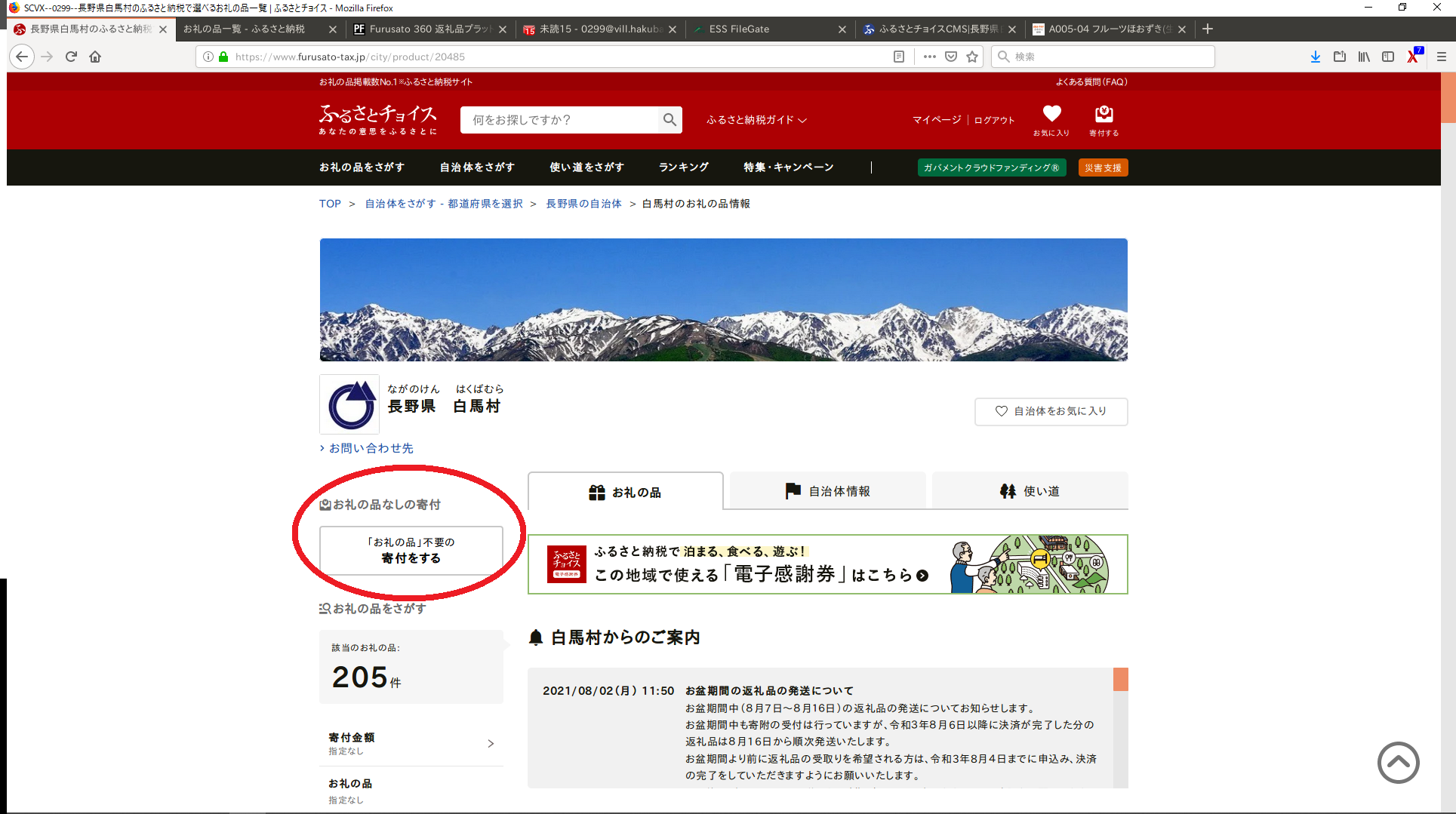Expand the ふるさと納税ガイド dropdown

[756, 120]
